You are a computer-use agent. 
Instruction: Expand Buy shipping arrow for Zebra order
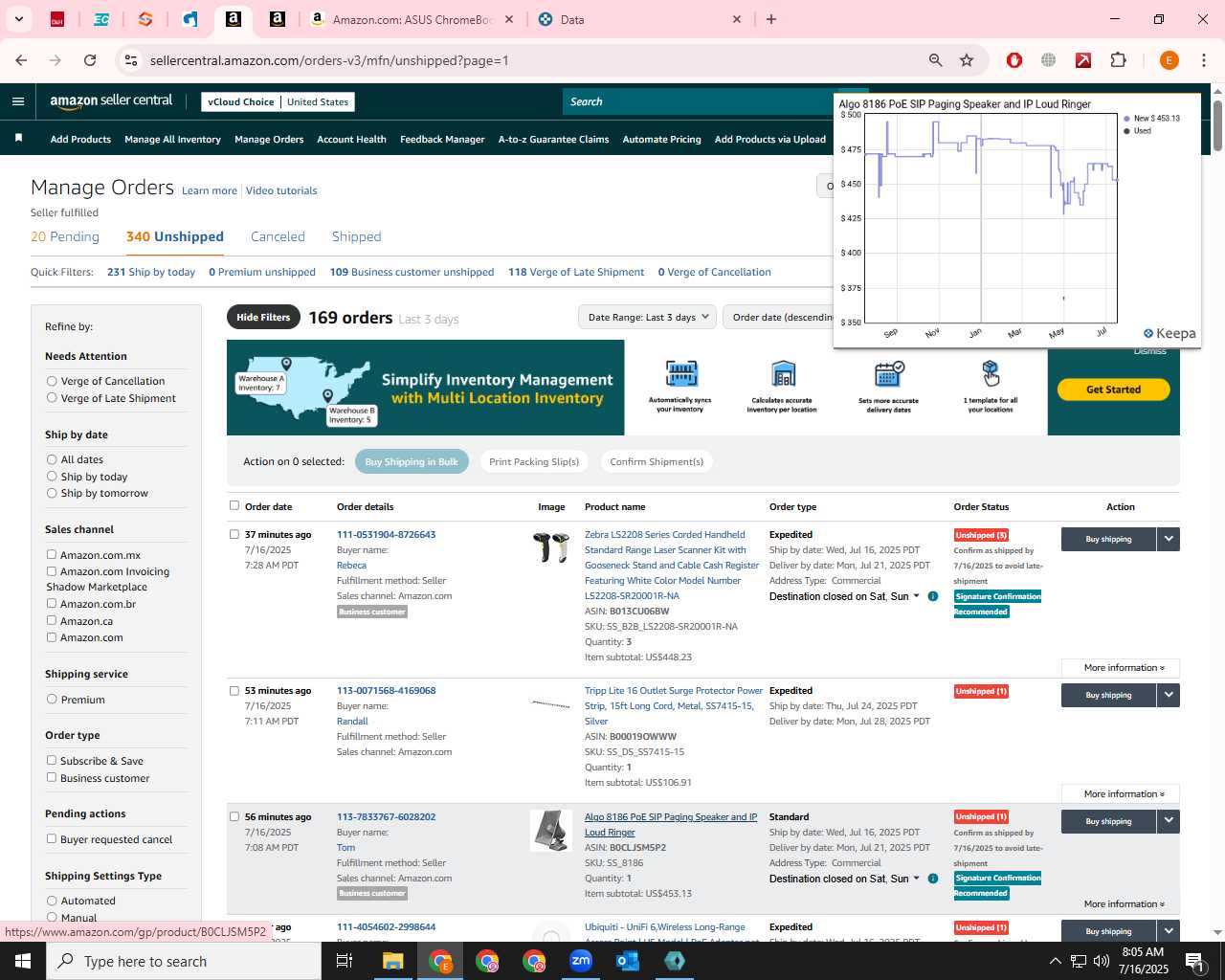[x=1169, y=539]
